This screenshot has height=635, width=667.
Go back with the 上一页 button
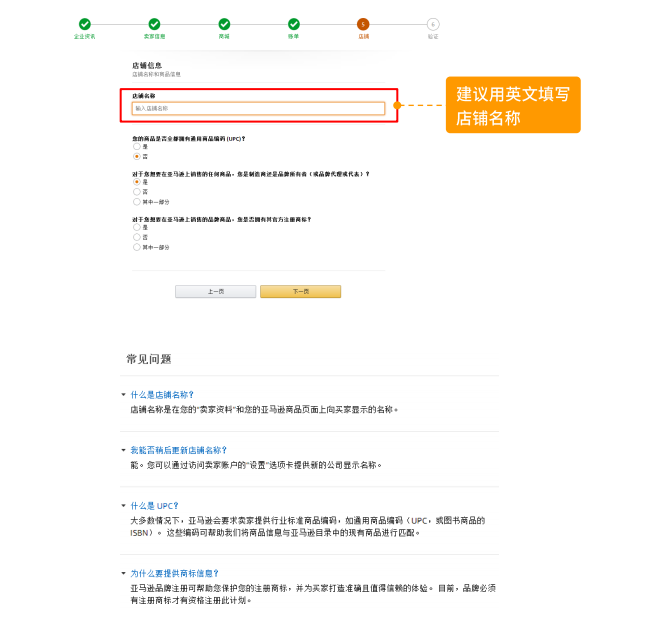pos(215,291)
